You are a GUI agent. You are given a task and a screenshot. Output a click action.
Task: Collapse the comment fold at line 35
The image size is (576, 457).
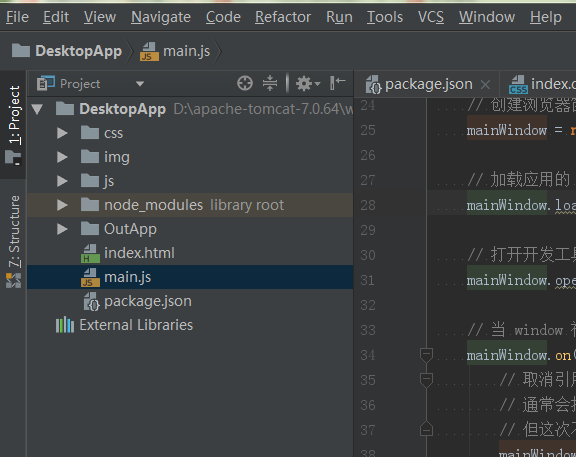tap(426, 380)
